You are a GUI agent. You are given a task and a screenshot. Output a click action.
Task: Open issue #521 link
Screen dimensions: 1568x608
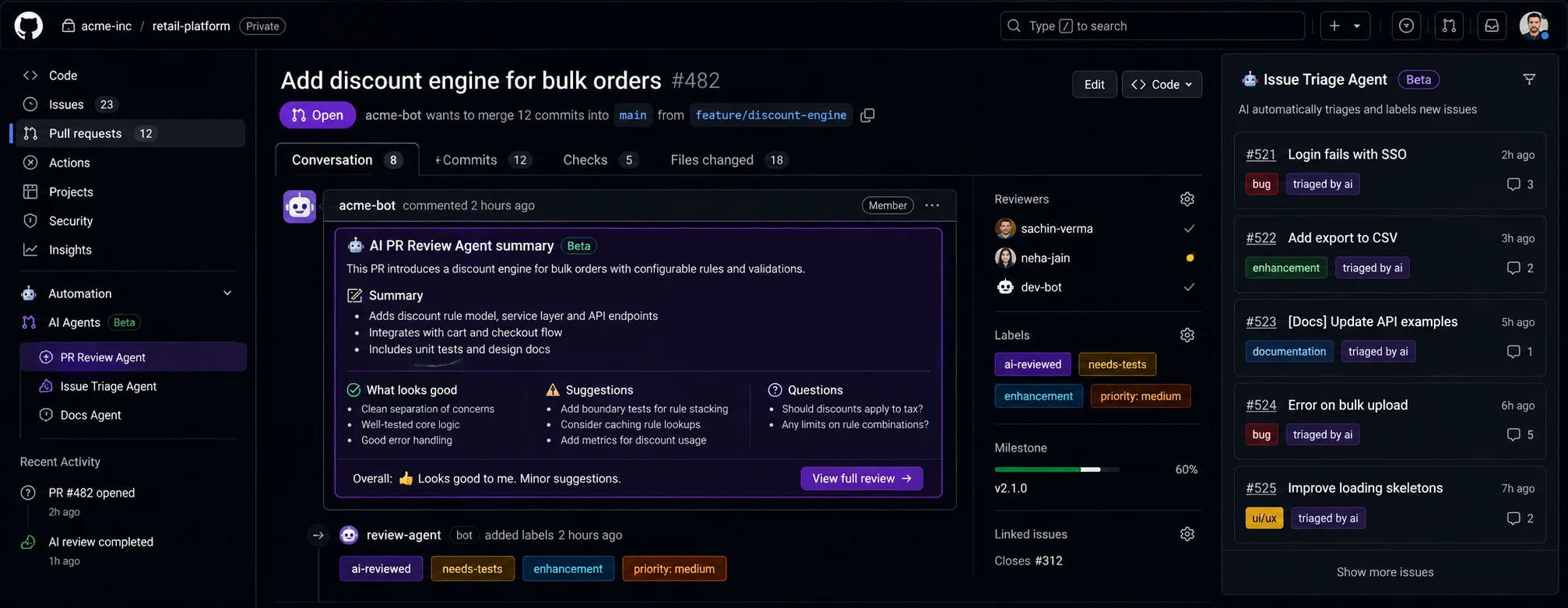click(1260, 154)
